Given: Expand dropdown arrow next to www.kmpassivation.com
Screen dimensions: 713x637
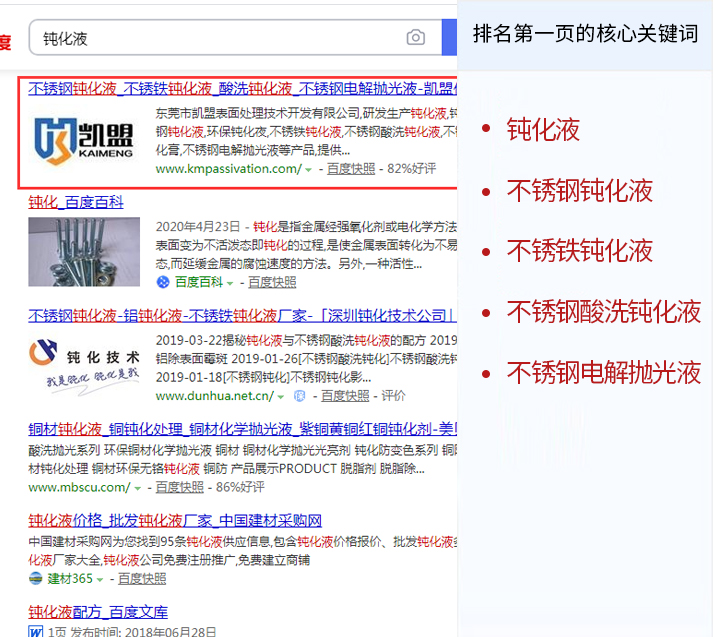Looking at the screenshot, I should pyautogui.click(x=308, y=170).
